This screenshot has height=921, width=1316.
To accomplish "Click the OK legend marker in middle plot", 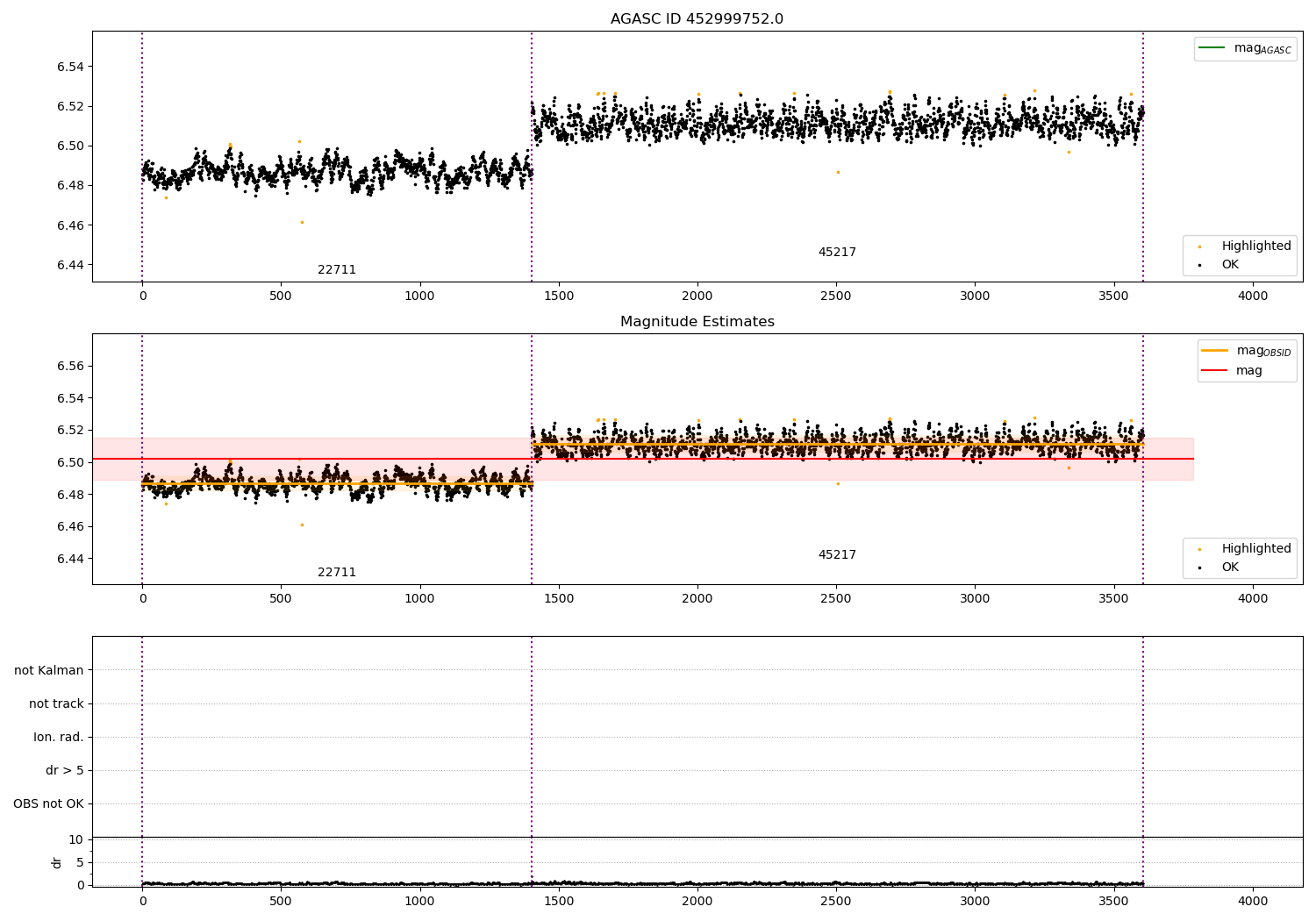I will 1199,568.
